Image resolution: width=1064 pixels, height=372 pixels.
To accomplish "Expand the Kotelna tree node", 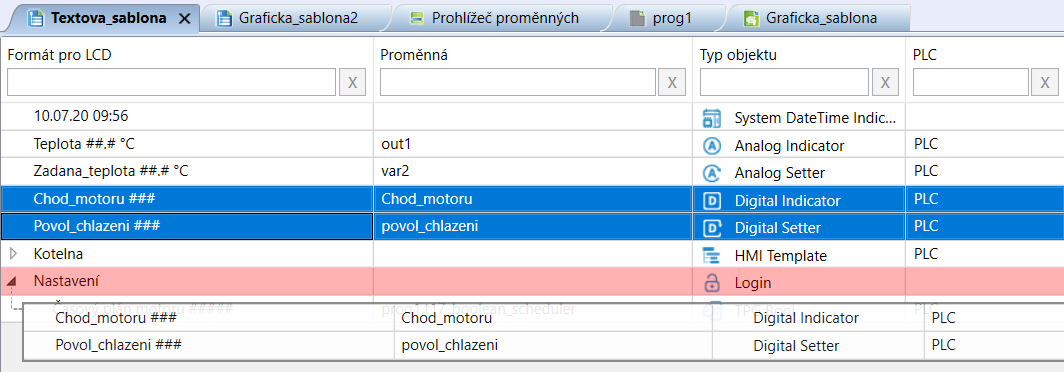I will pyautogui.click(x=14, y=255).
